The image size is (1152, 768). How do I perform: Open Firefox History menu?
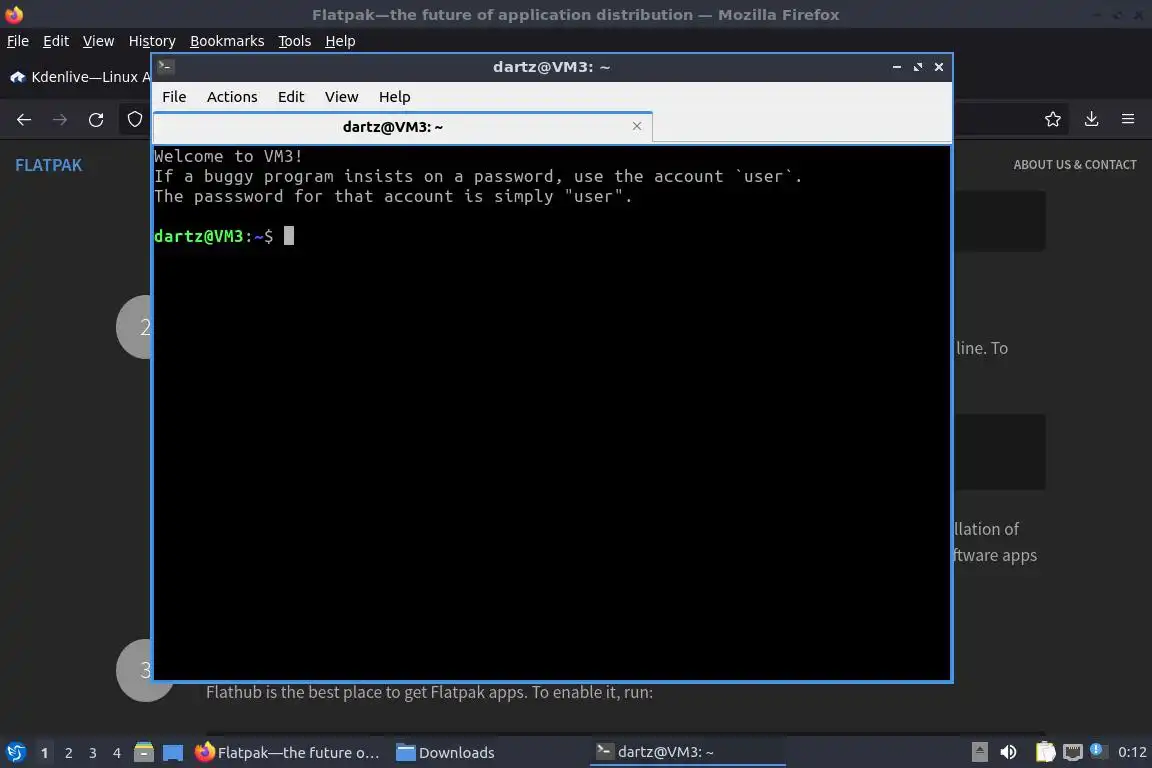coord(152,41)
